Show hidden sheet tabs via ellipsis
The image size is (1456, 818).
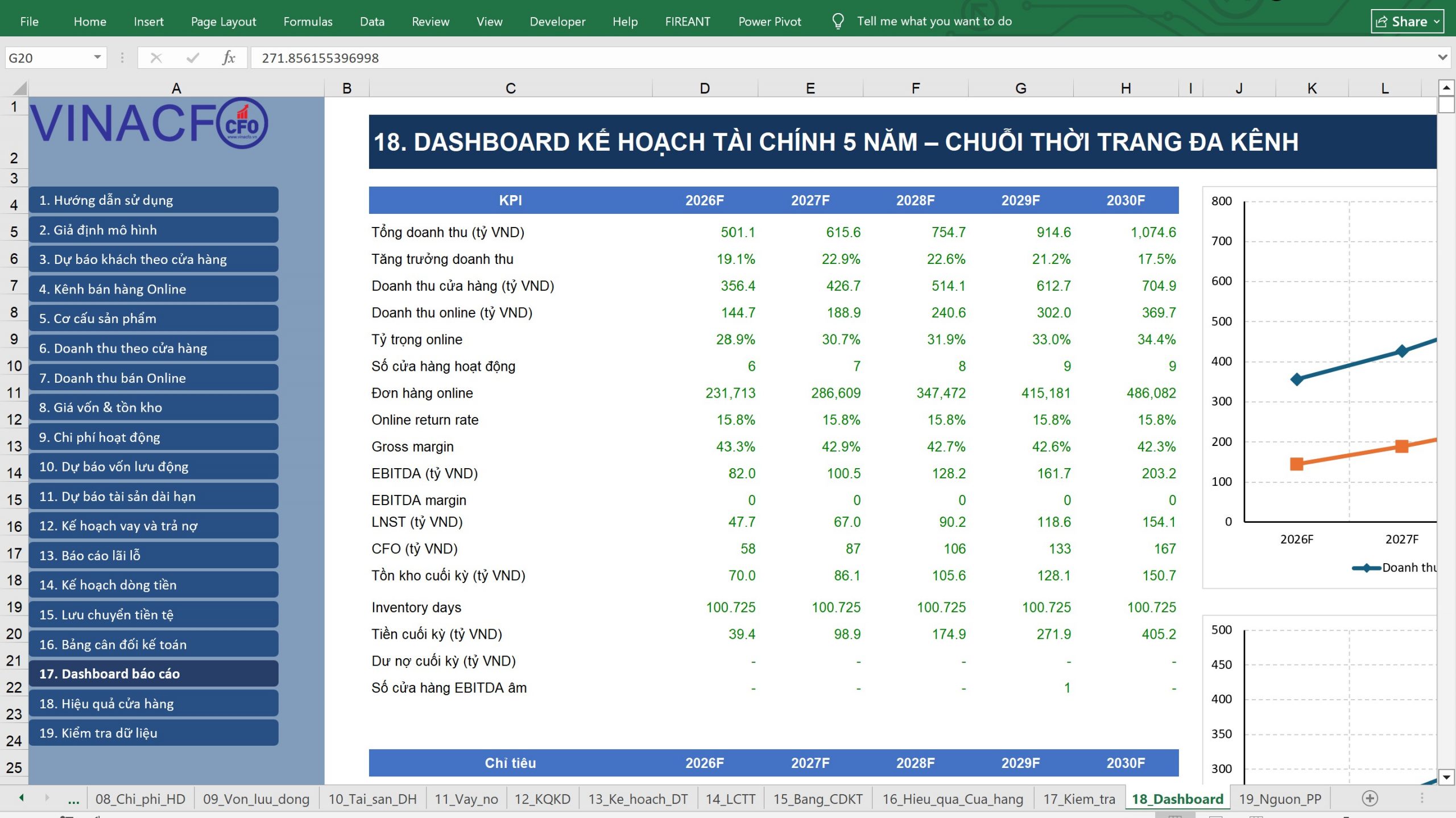click(73, 799)
